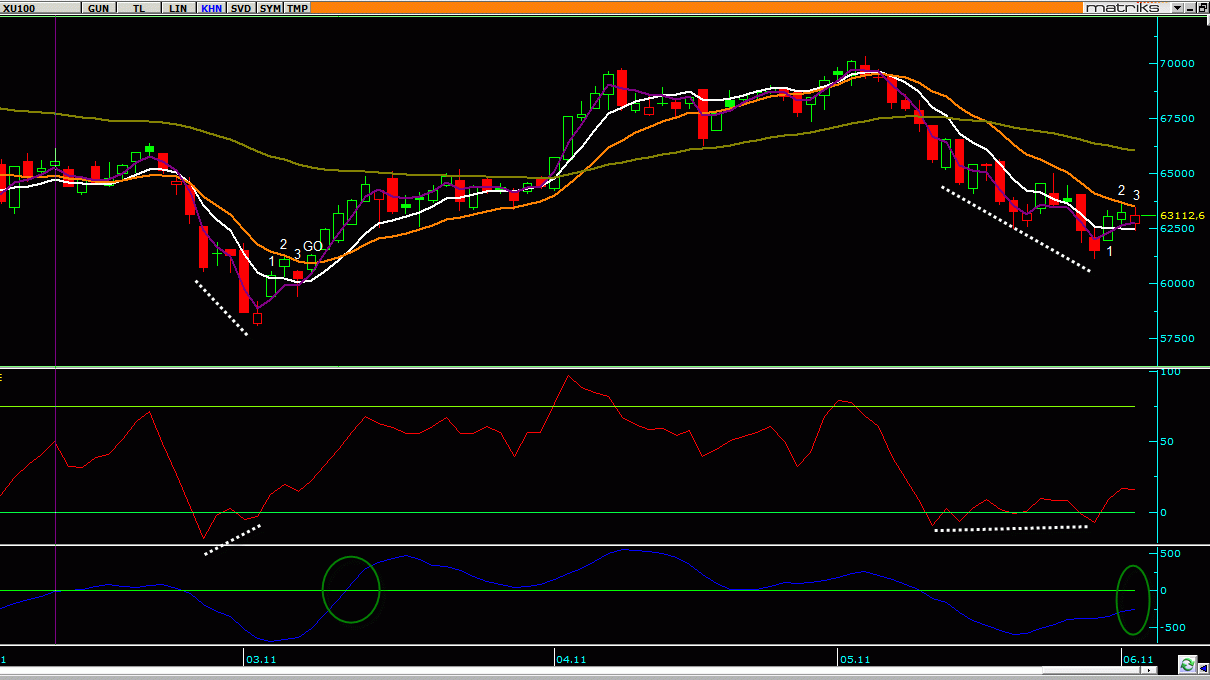Click the 03.11 date marker

[261, 659]
